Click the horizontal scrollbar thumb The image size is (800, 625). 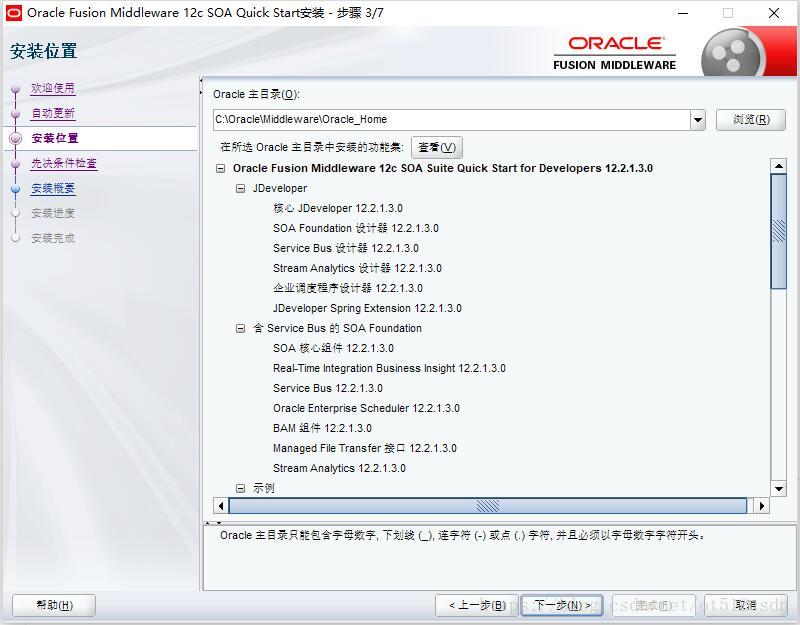(488, 506)
